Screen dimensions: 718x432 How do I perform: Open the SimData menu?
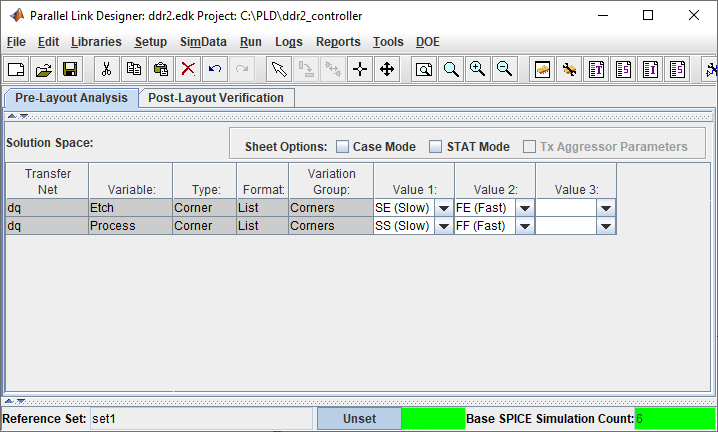click(x=203, y=42)
